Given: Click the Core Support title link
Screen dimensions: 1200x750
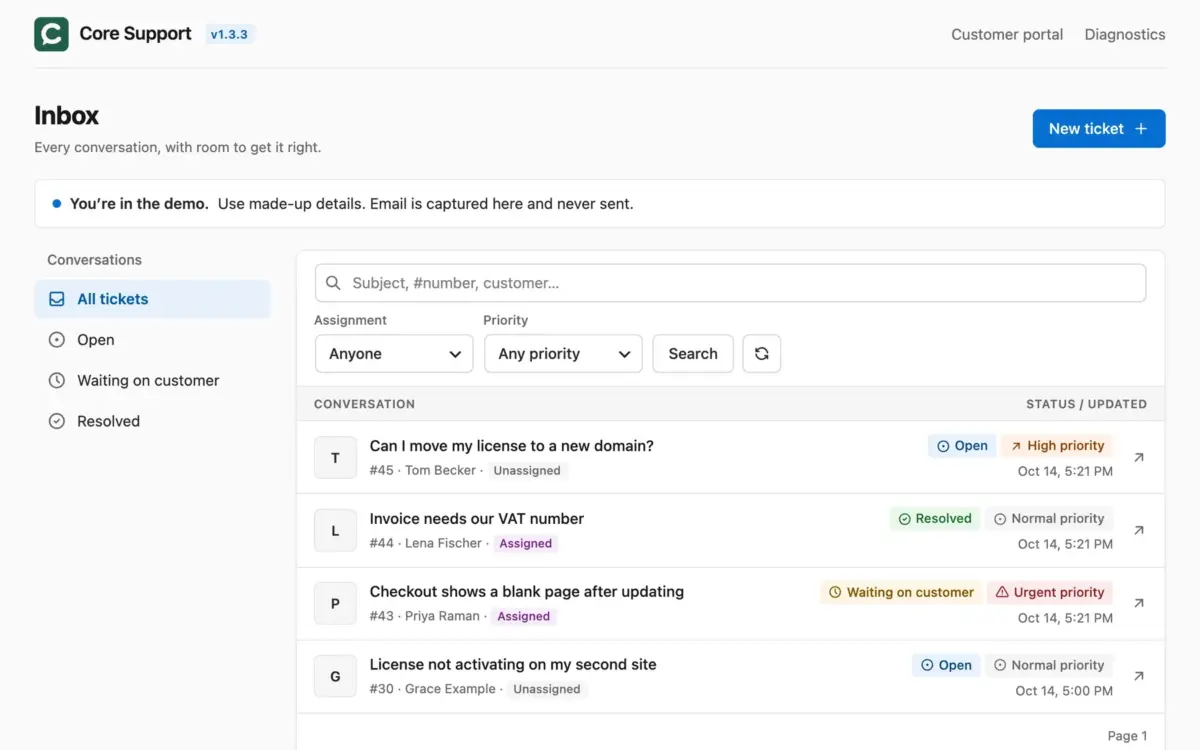Looking at the screenshot, I should point(136,34).
